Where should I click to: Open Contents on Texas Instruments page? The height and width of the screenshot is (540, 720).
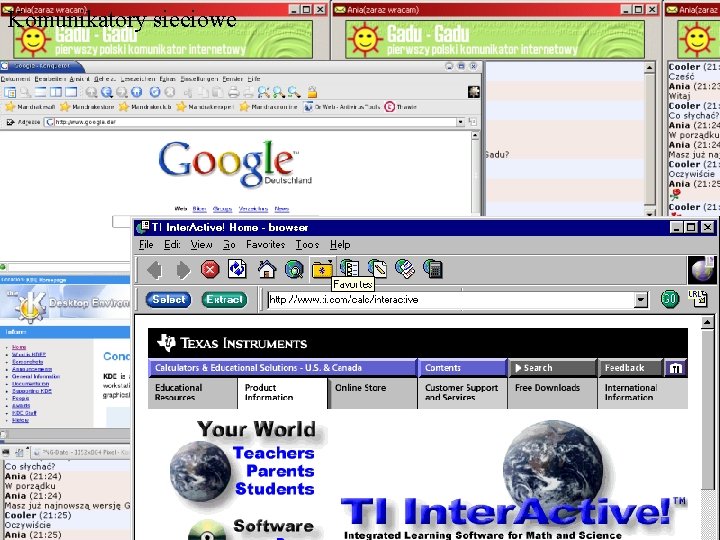click(462, 368)
